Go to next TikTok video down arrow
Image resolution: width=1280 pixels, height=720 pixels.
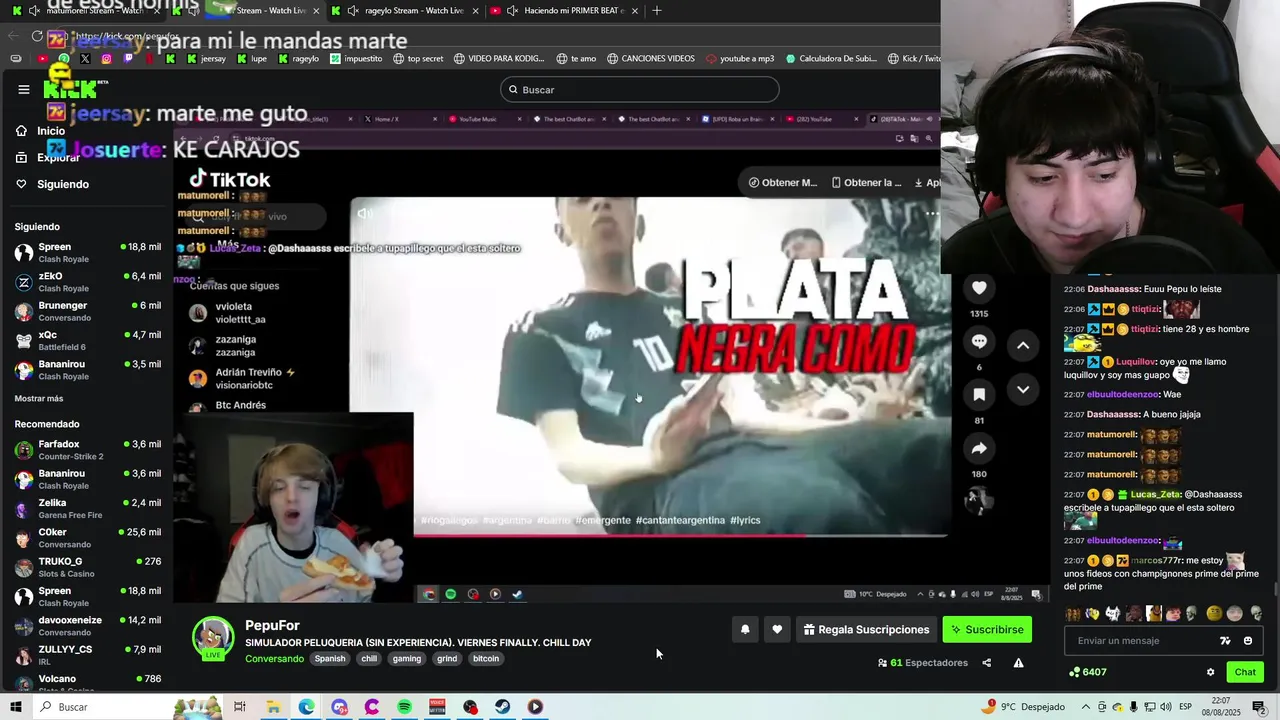click(1023, 389)
